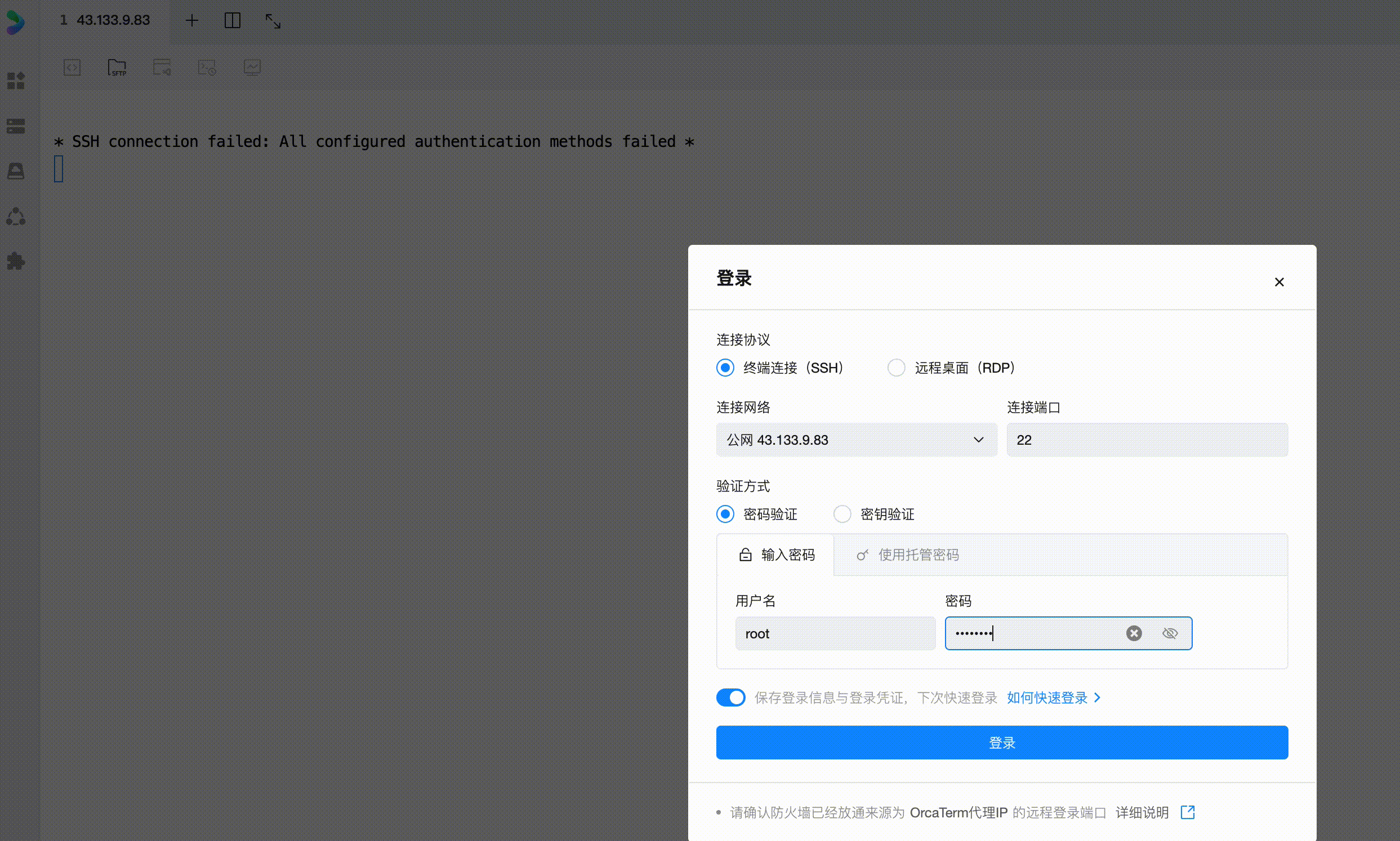The height and width of the screenshot is (841, 1400).
Task: Click the fullscreen expand arrows icon
Action: point(273,21)
